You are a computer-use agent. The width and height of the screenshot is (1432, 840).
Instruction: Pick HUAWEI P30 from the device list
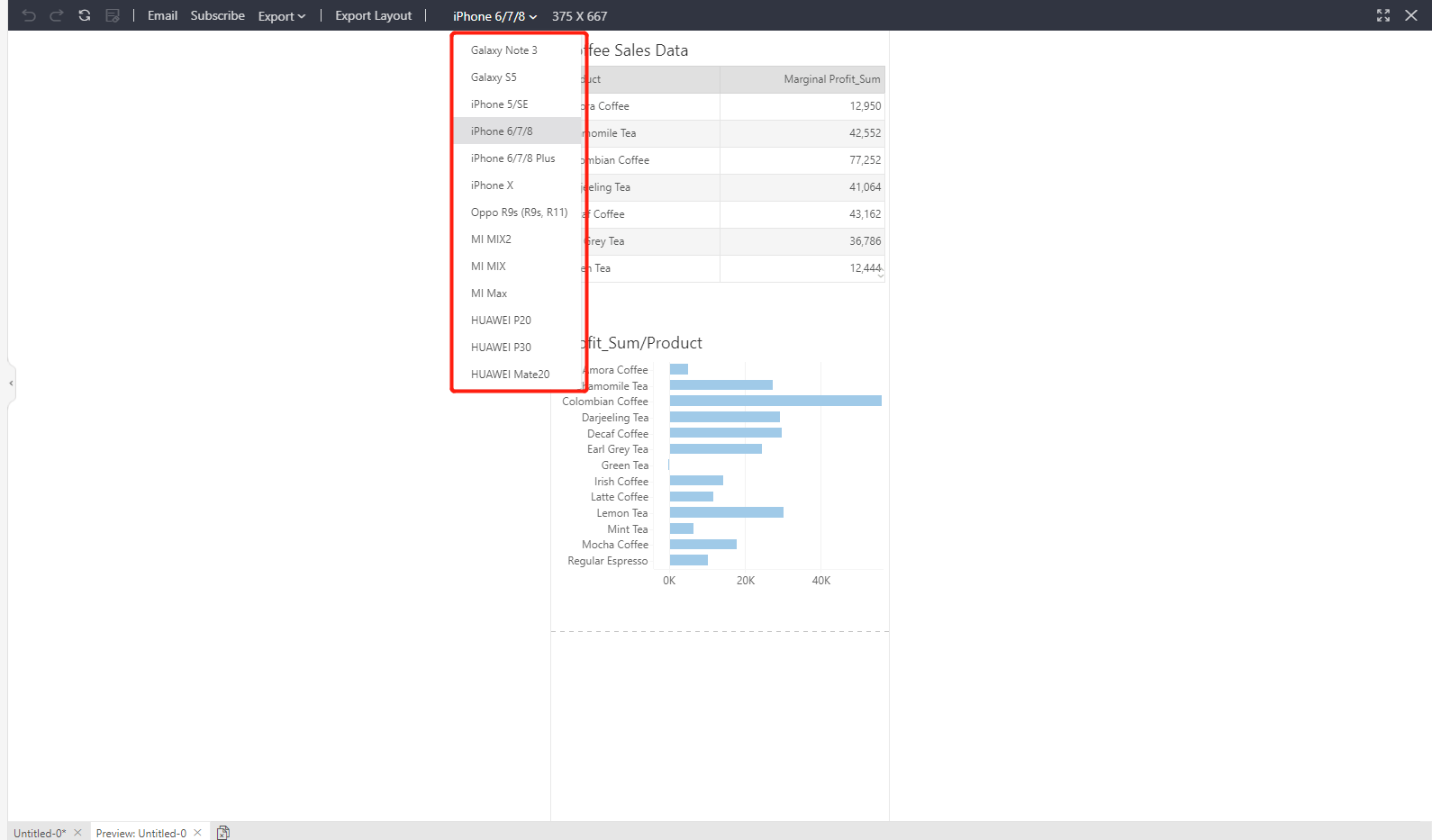[x=518, y=348]
